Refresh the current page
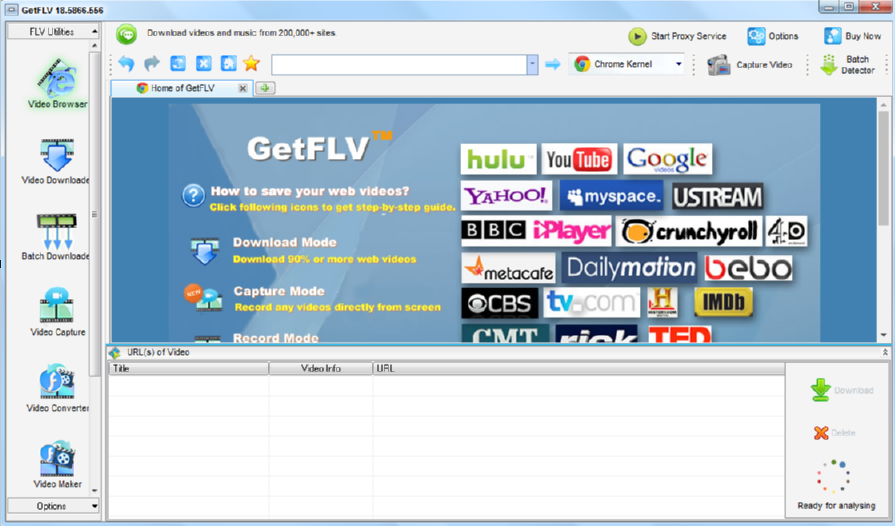Screen dimensions: 895x526 [178, 63]
